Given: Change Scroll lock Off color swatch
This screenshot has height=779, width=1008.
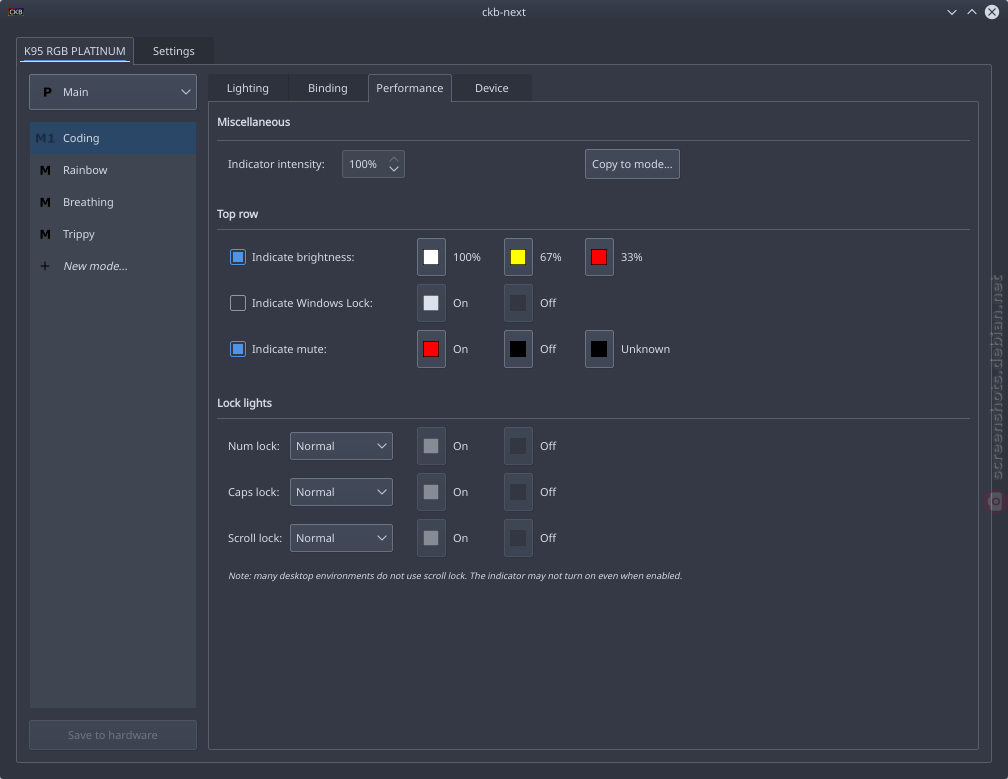Looking at the screenshot, I should click(x=518, y=538).
